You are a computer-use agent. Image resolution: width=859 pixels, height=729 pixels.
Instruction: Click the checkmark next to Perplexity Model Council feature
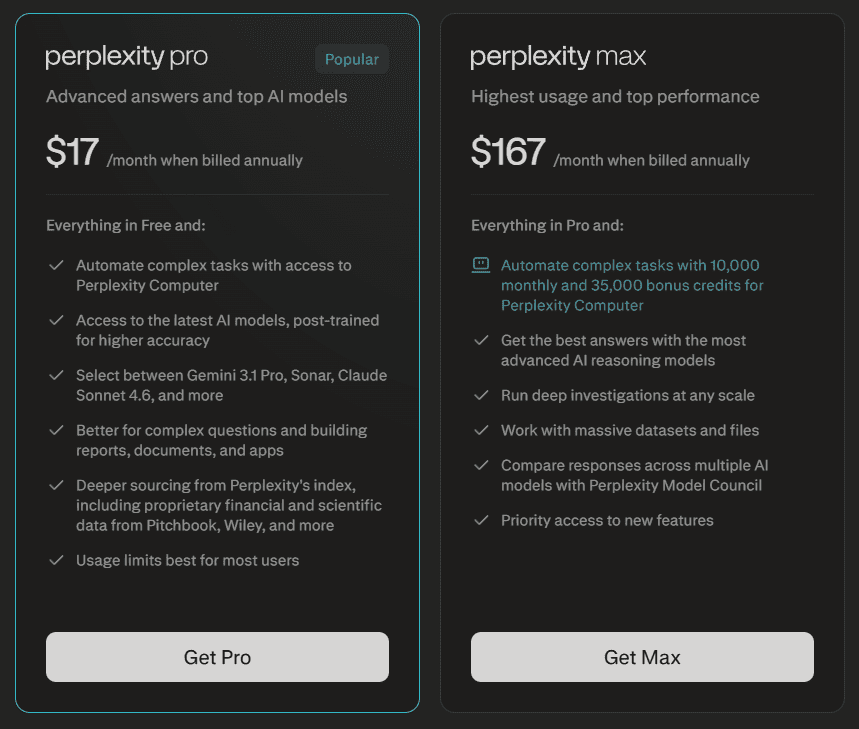click(x=481, y=466)
